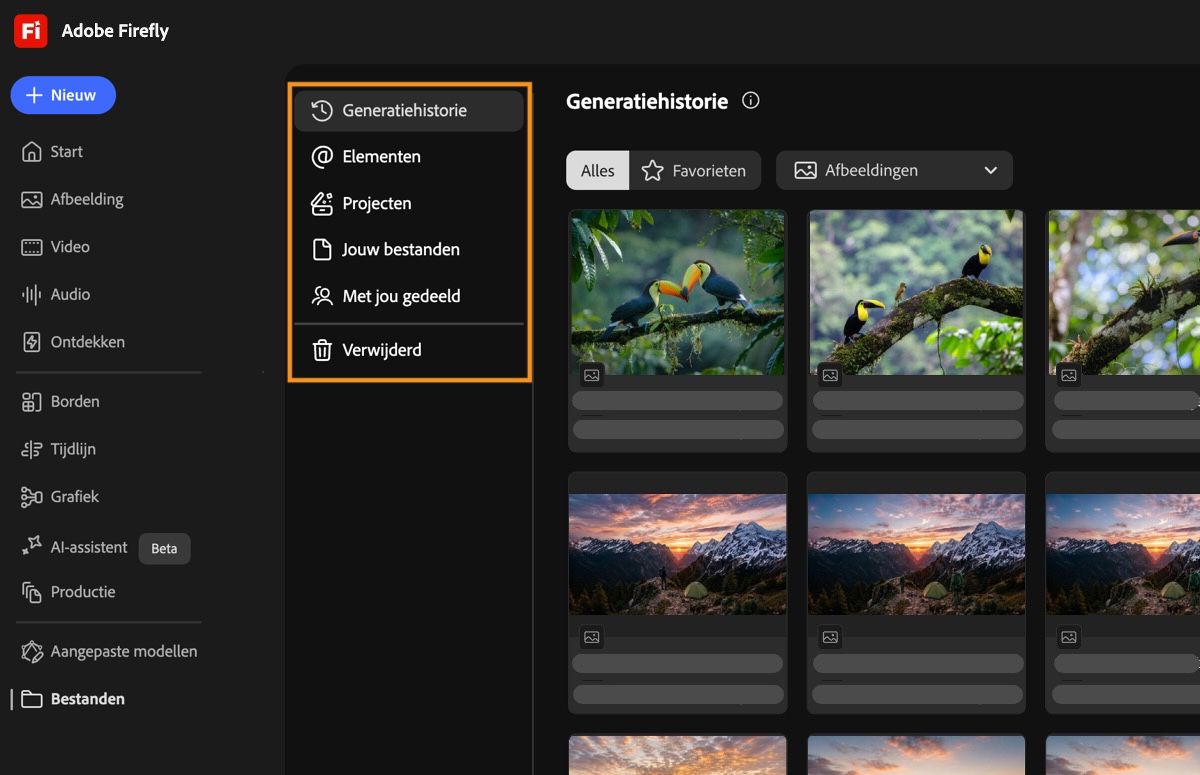Click the Tijdlijn timeline icon

32,449
